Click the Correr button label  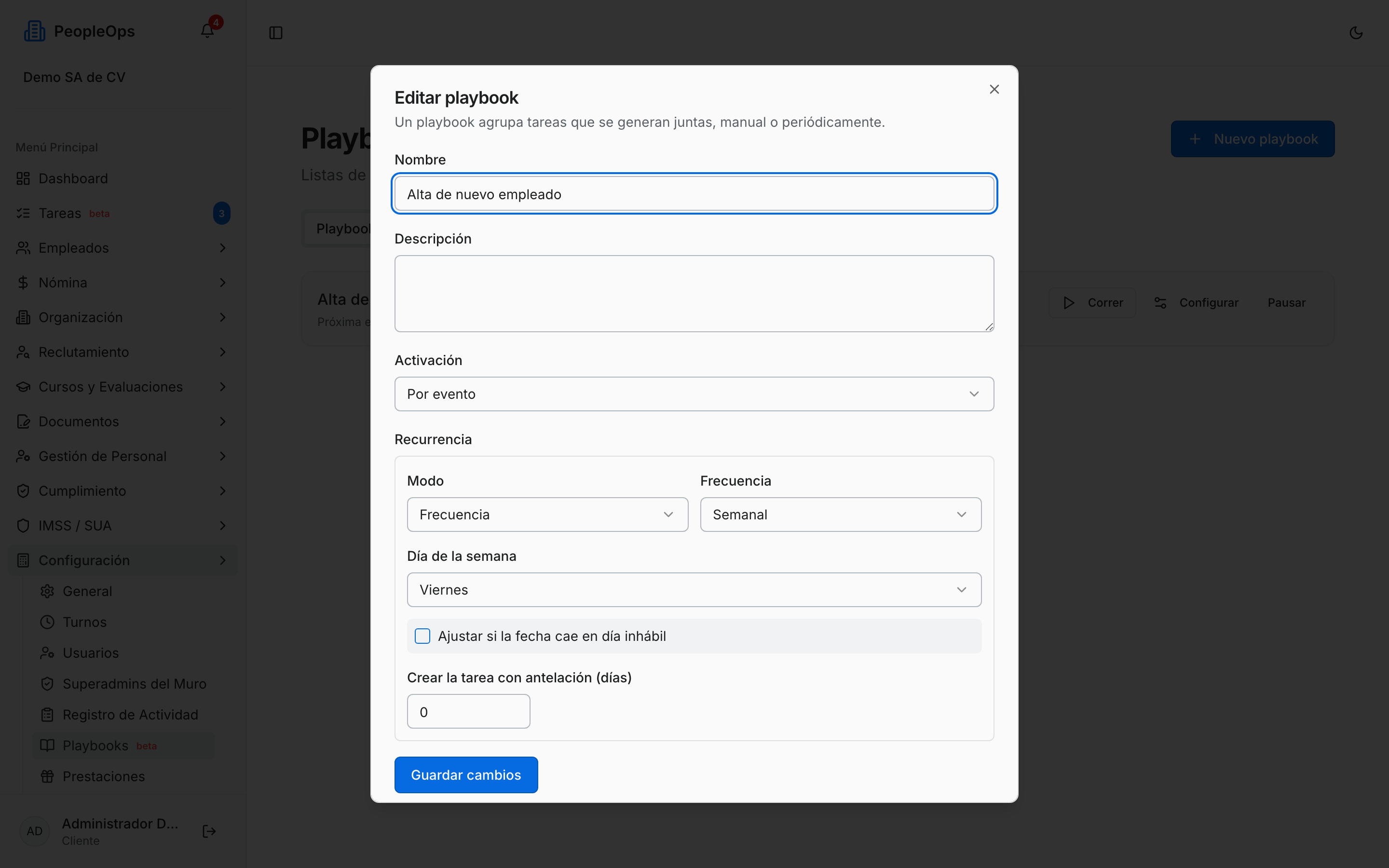click(1105, 302)
